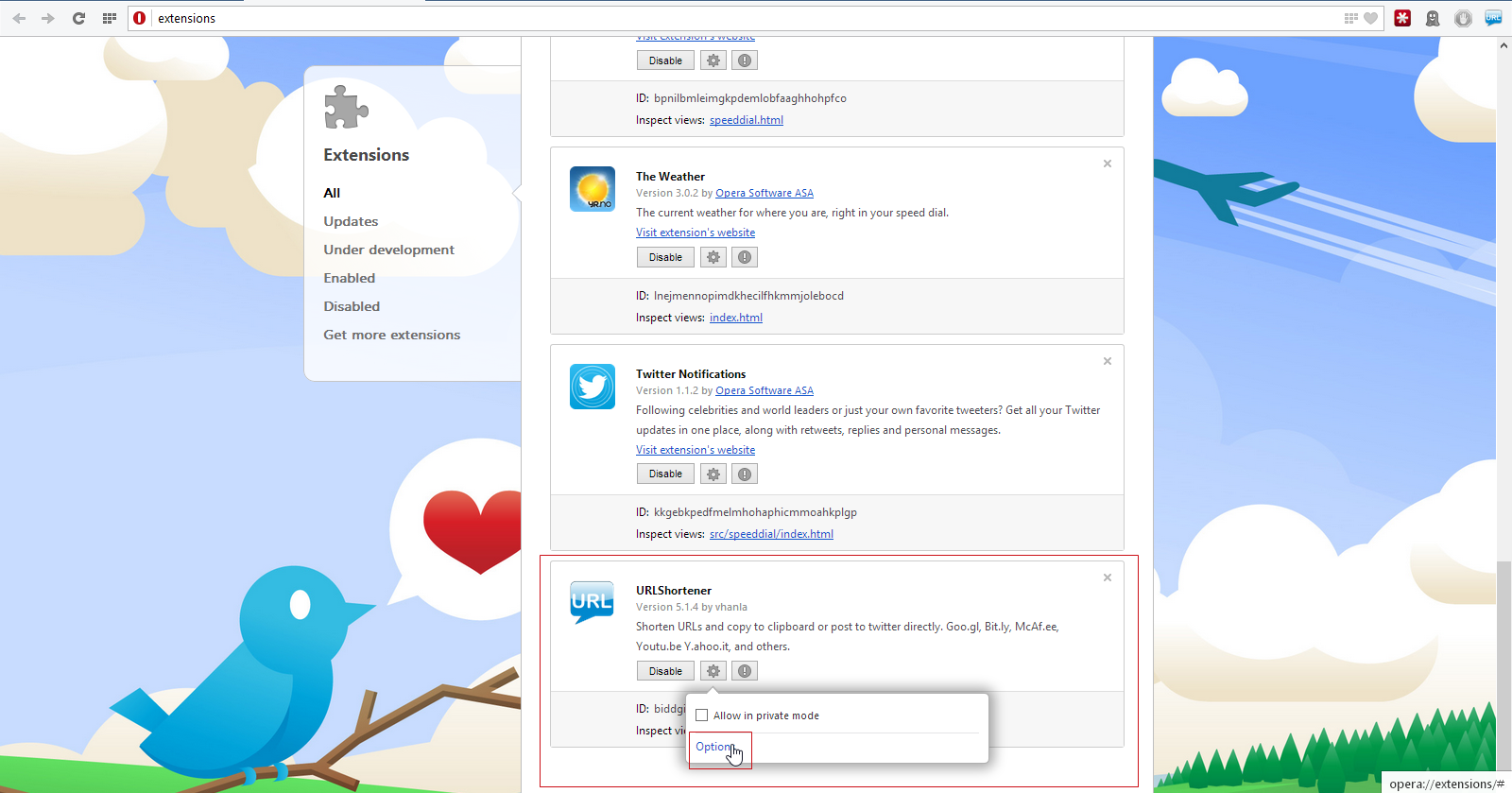Filter to Disabled extensions

tap(352, 306)
